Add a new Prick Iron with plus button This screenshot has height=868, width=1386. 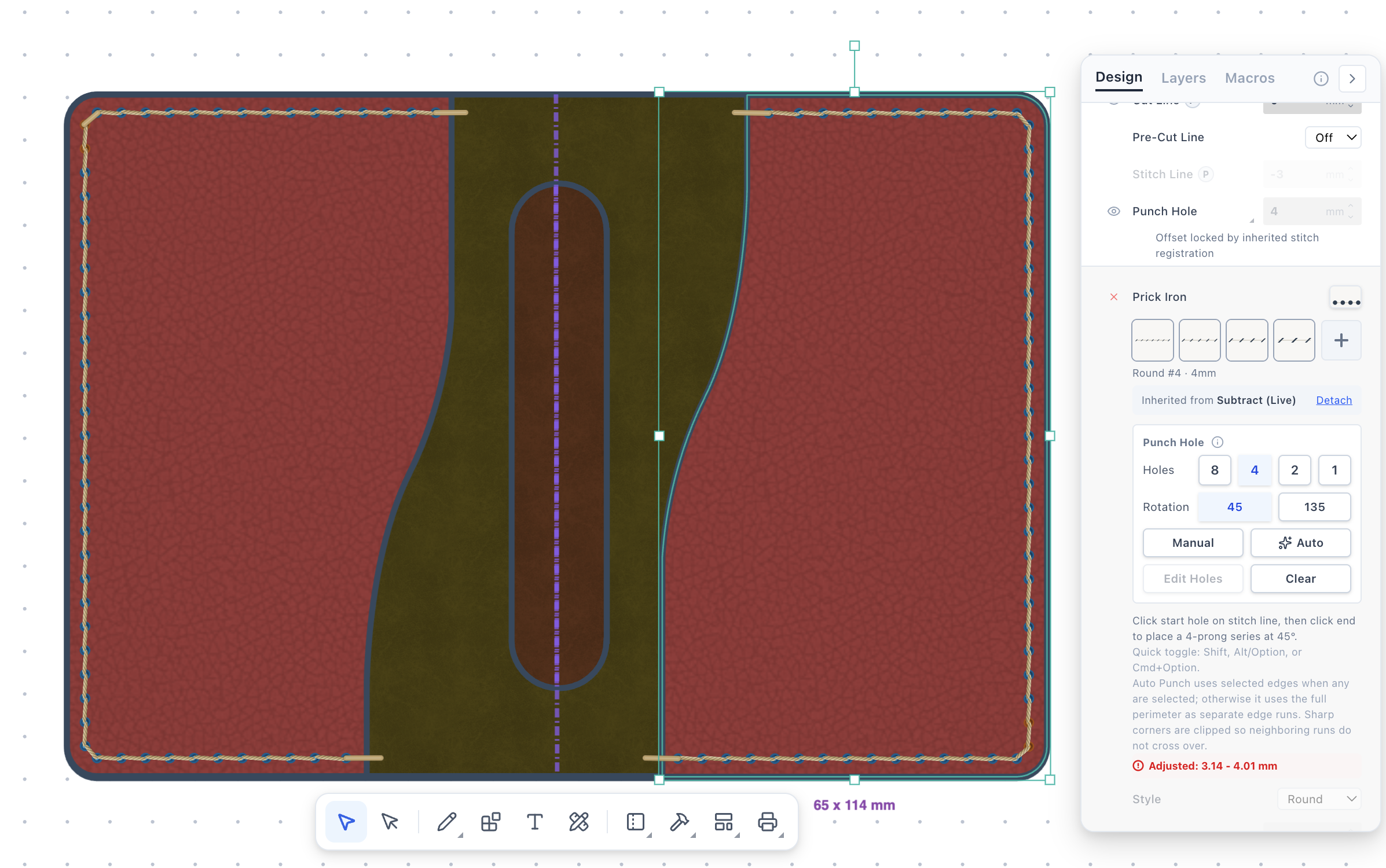(x=1341, y=340)
